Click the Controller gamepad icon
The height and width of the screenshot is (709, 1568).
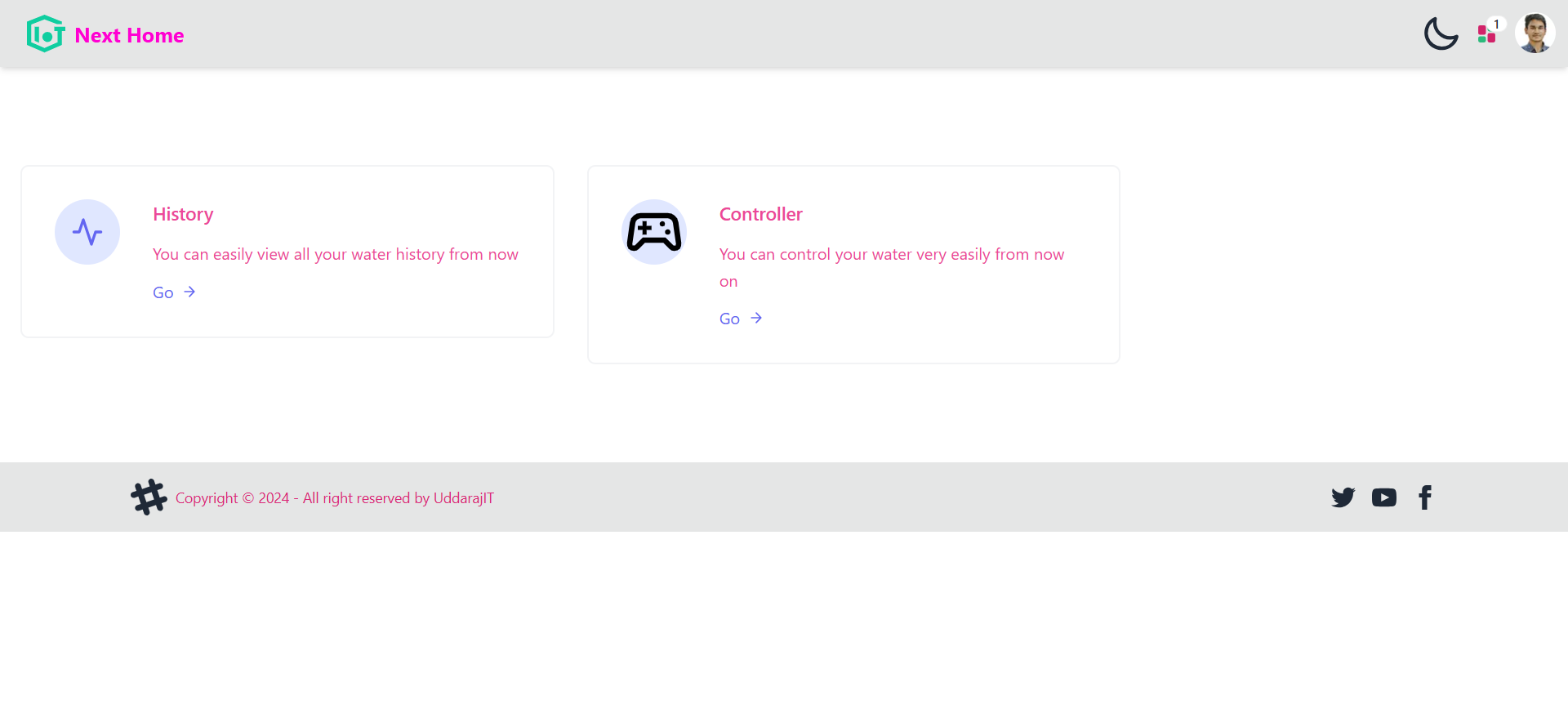click(x=654, y=232)
